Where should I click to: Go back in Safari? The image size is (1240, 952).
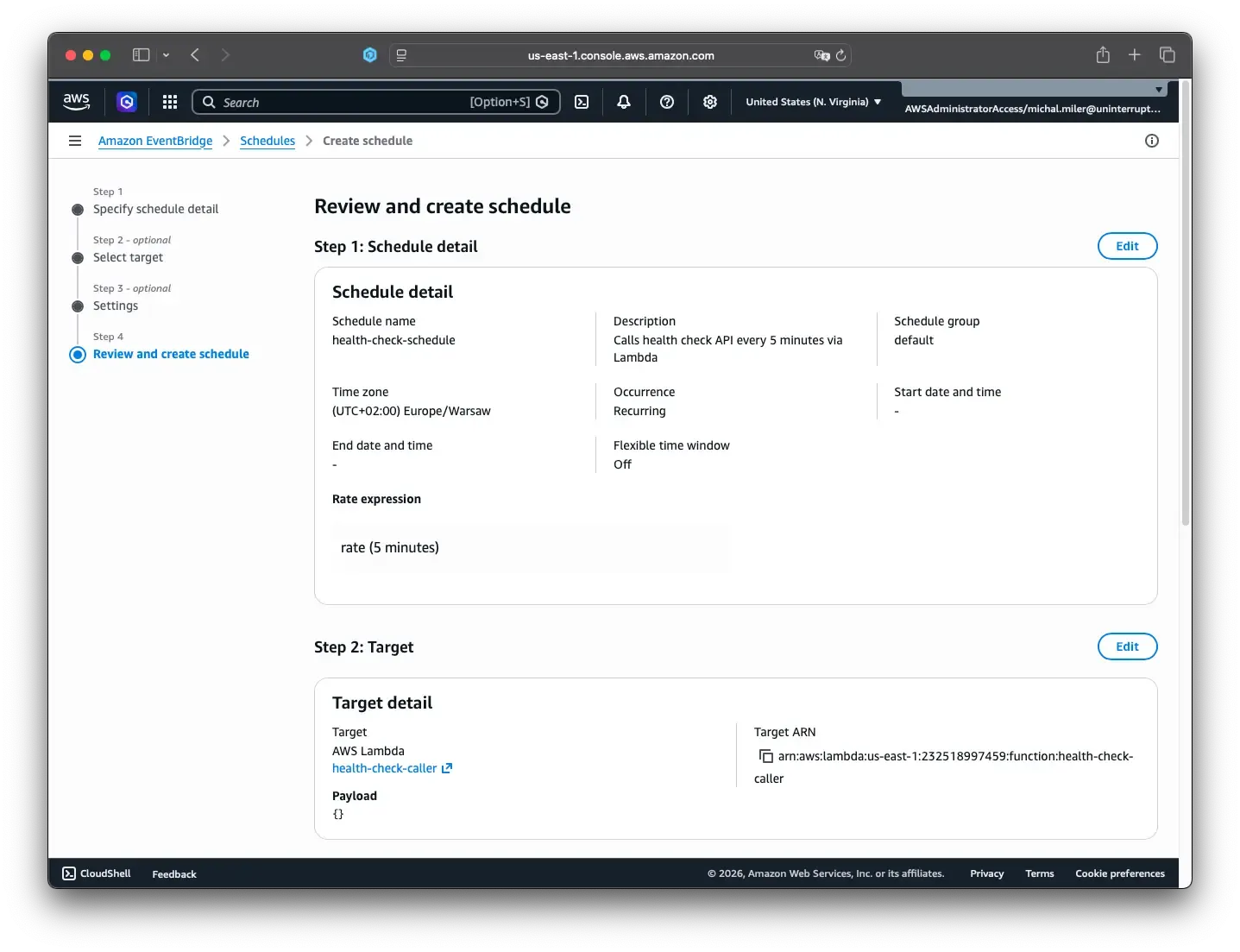pos(195,55)
